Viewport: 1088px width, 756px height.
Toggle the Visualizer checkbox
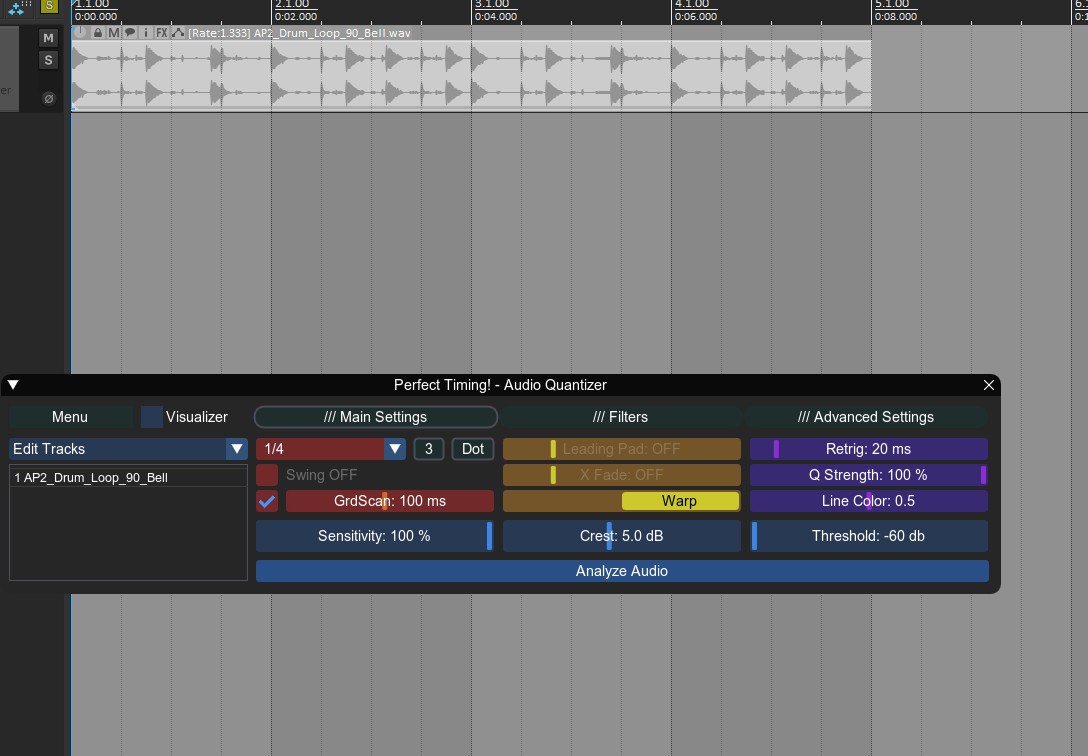click(x=151, y=417)
